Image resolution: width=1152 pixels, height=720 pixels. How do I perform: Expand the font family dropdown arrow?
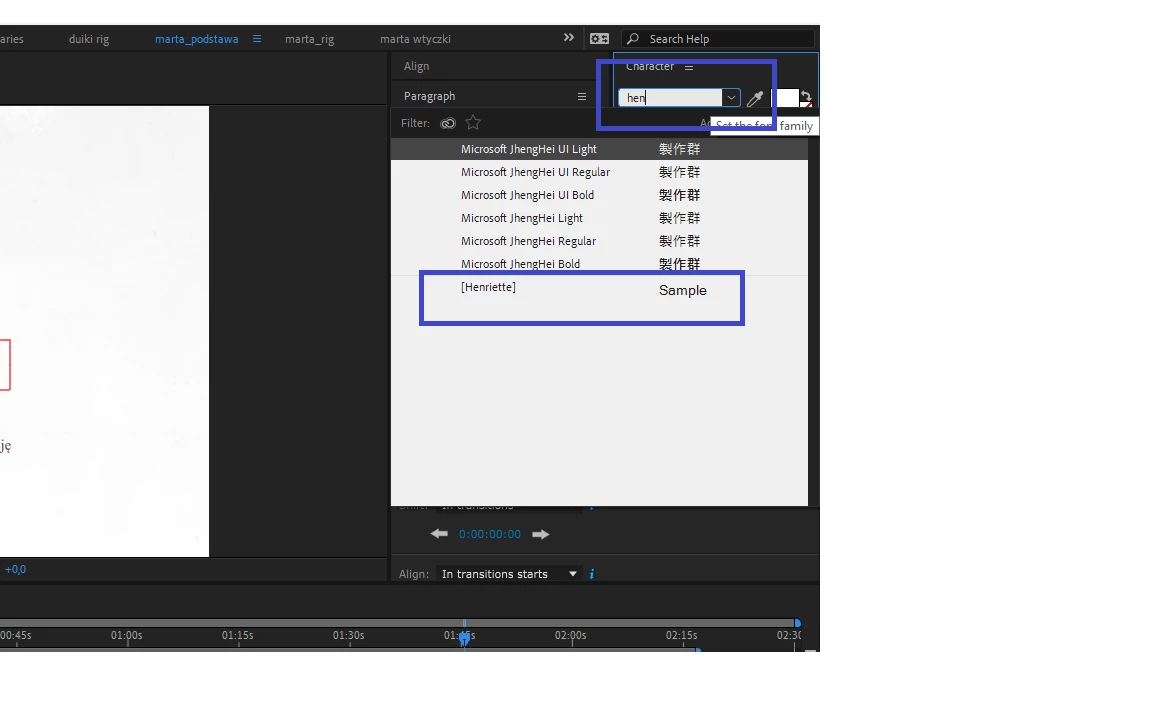point(731,98)
